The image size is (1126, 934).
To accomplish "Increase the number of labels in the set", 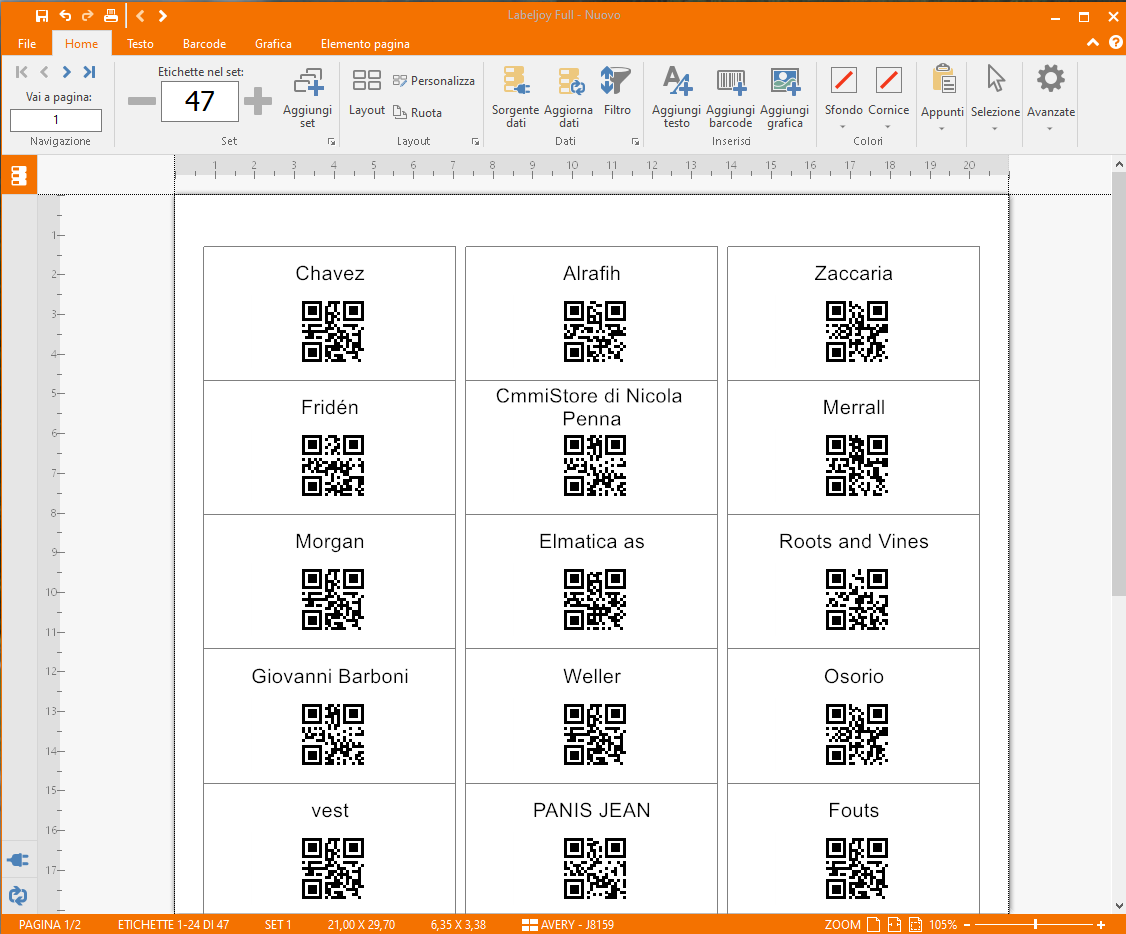I will click(x=258, y=101).
